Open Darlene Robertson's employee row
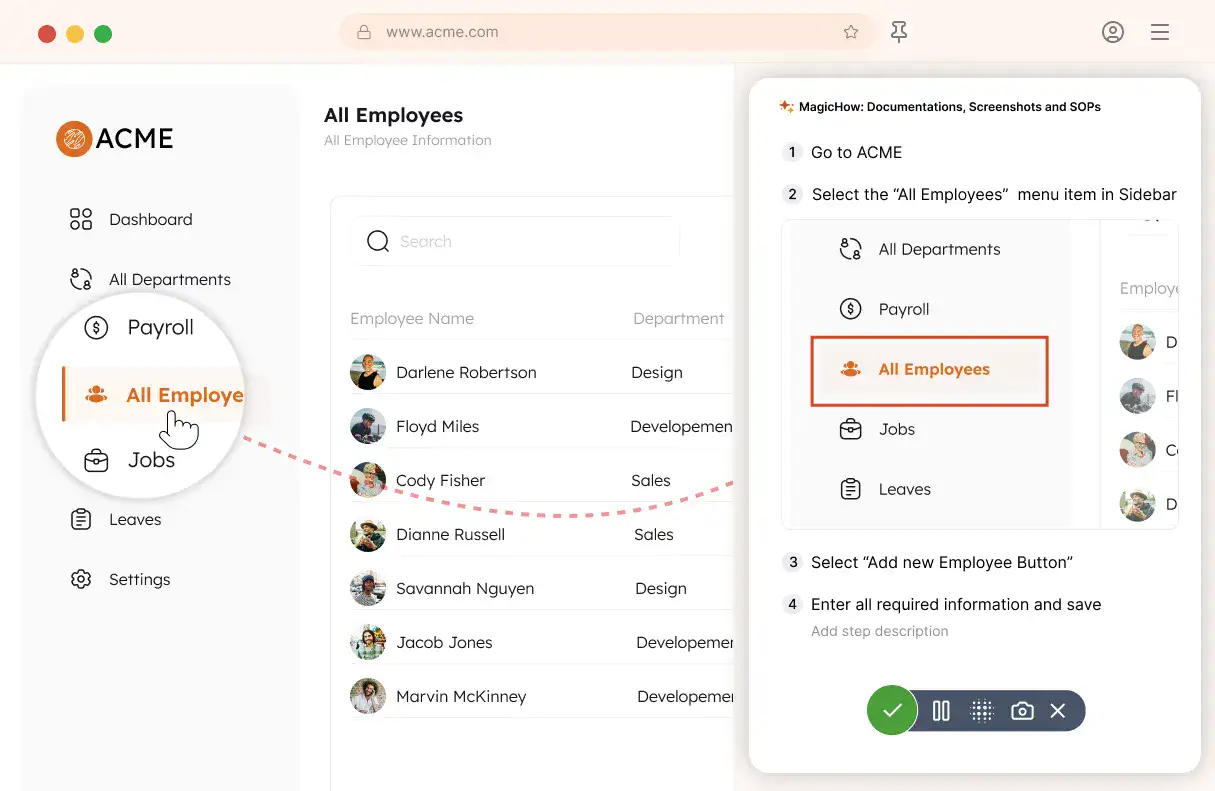This screenshot has height=791, width=1215. [x=466, y=373]
